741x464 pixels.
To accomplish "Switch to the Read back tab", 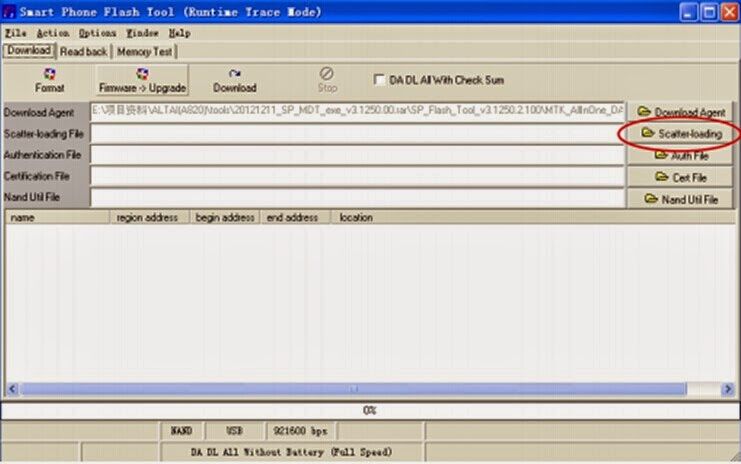I will [83, 52].
